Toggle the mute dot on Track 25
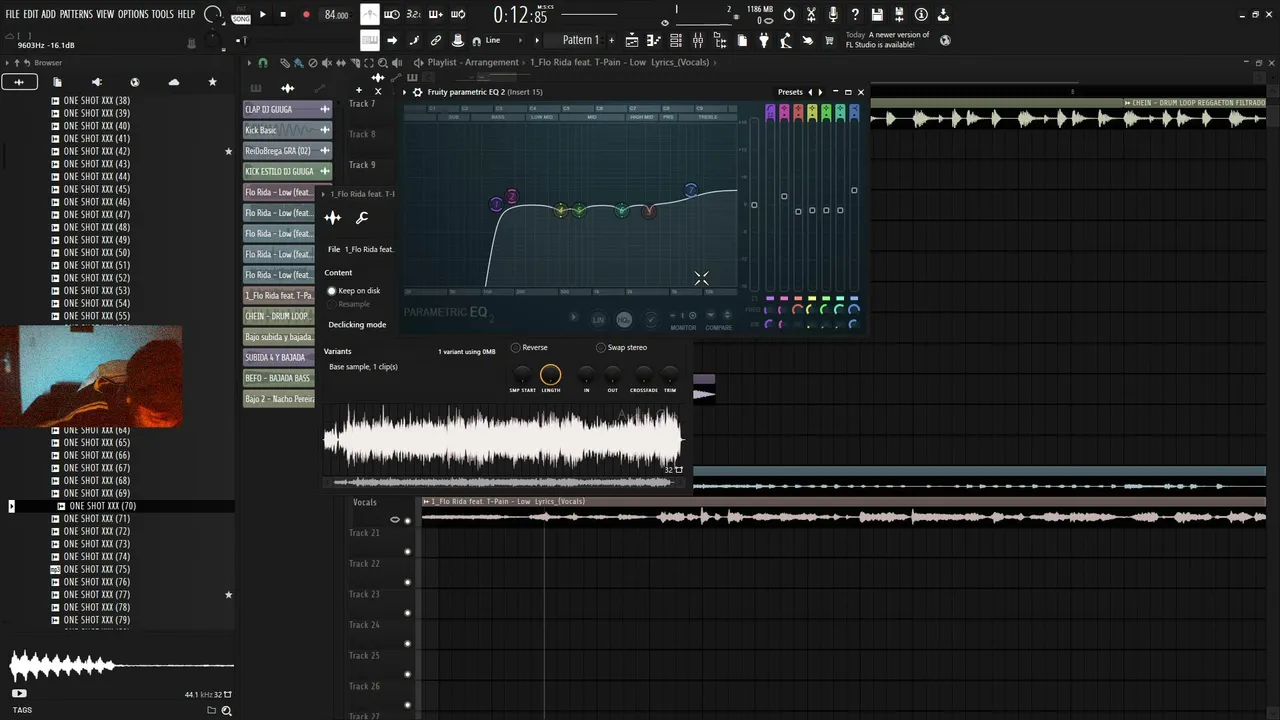Image resolution: width=1280 pixels, height=720 pixels. point(407,674)
